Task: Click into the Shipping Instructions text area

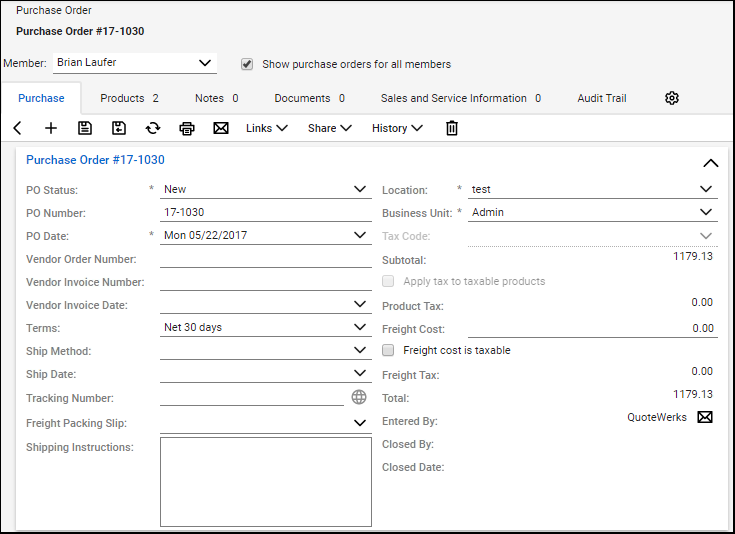Action: (x=265, y=481)
